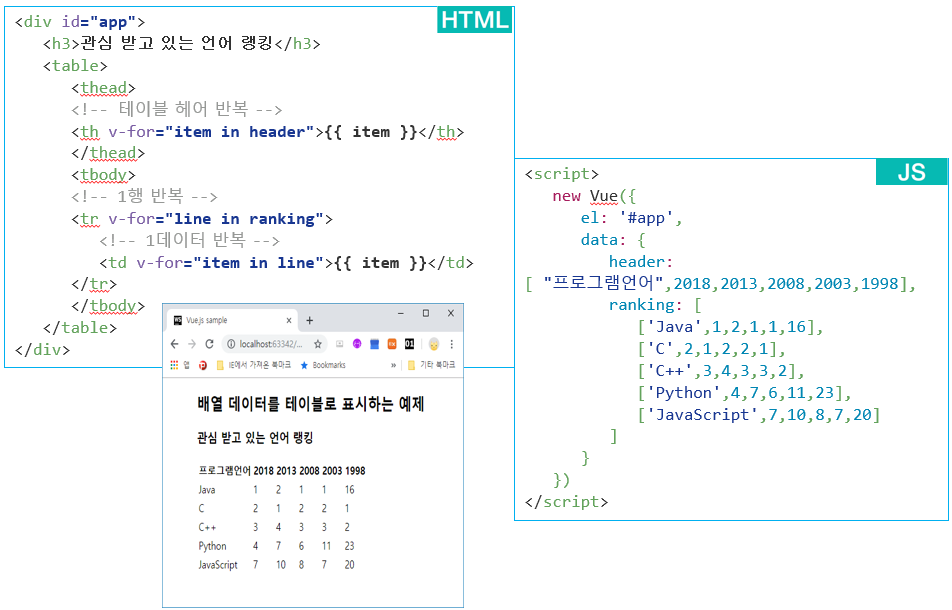Close the Chrome window

coord(450,313)
